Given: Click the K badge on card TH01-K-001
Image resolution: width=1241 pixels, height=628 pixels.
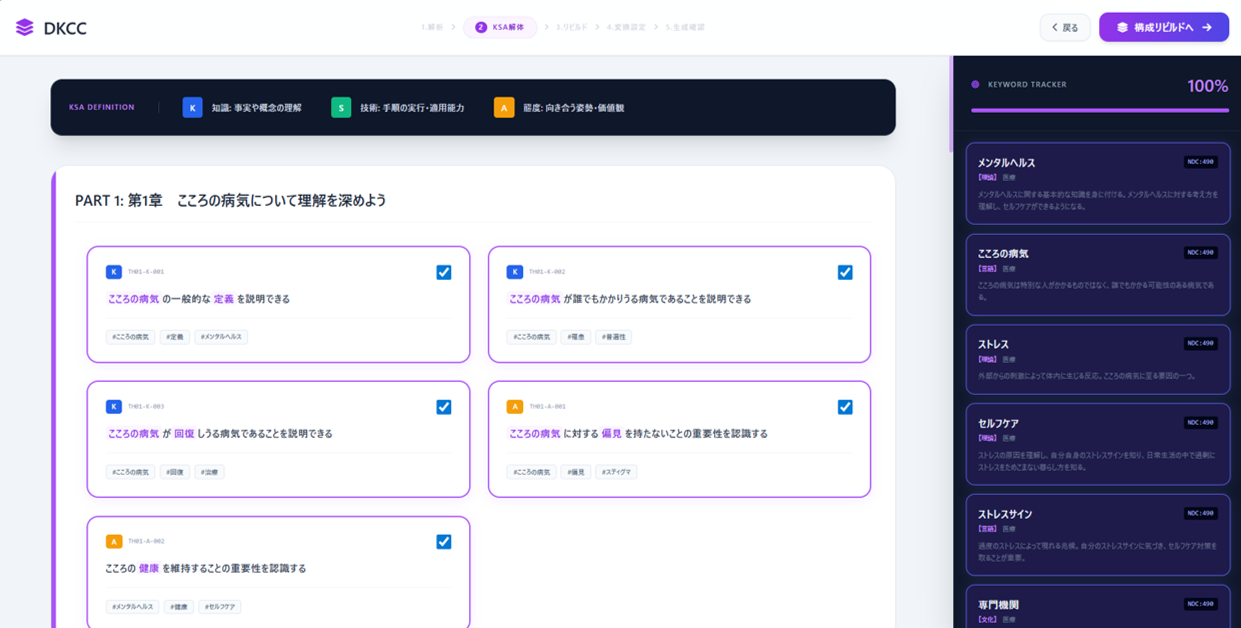Looking at the screenshot, I should [114, 272].
